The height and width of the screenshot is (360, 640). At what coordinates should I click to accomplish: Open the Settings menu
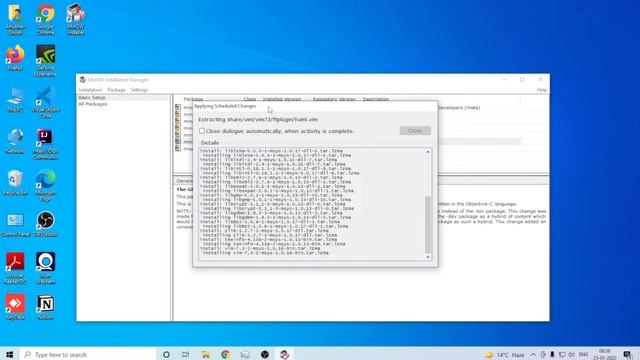139,90
